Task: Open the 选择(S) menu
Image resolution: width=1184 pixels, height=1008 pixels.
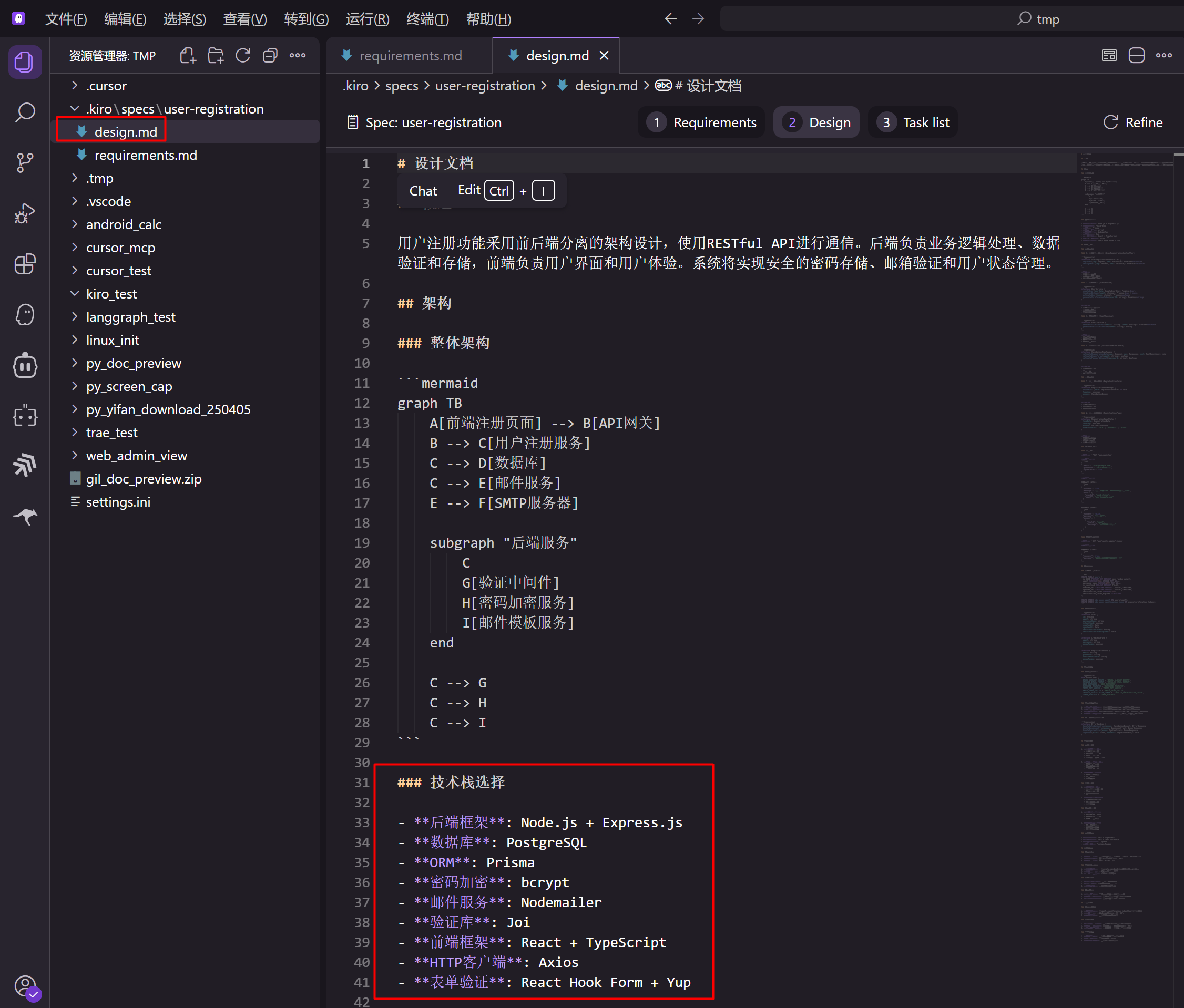Action: coord(185,19)
